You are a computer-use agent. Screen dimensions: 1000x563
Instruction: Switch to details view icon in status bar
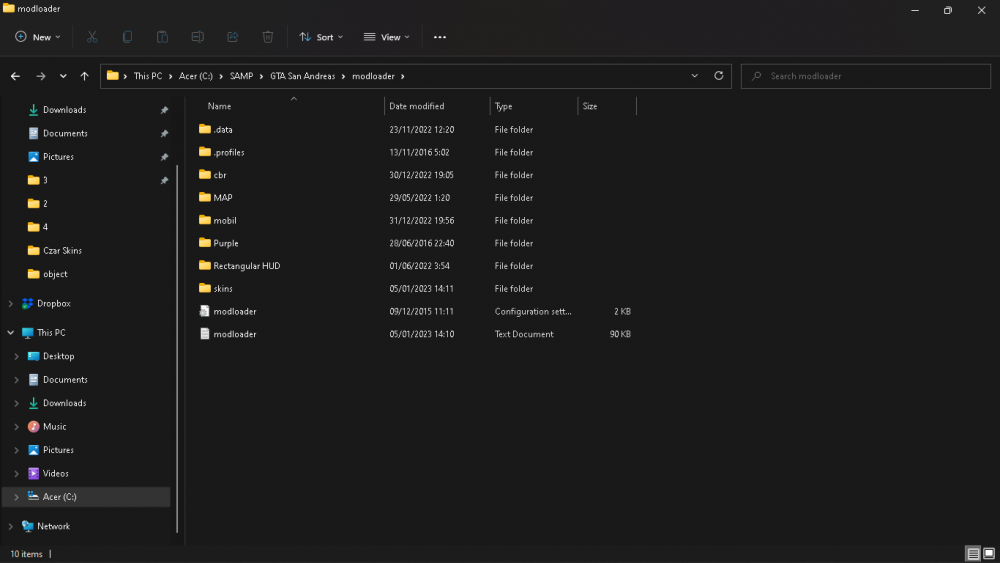pos(973,553)
